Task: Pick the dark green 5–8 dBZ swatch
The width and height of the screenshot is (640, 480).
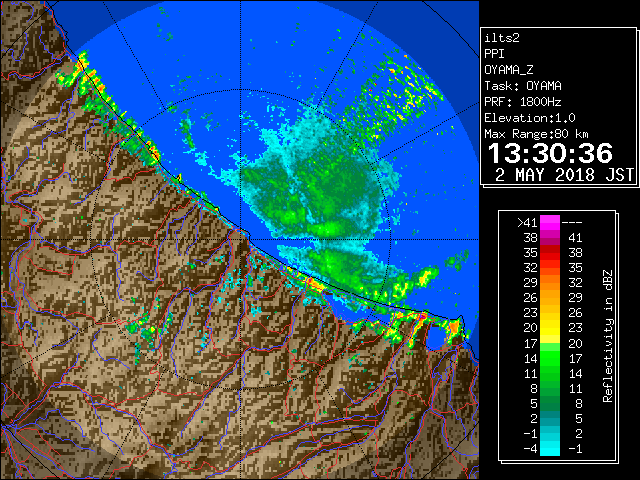Action: coord(550,404)
